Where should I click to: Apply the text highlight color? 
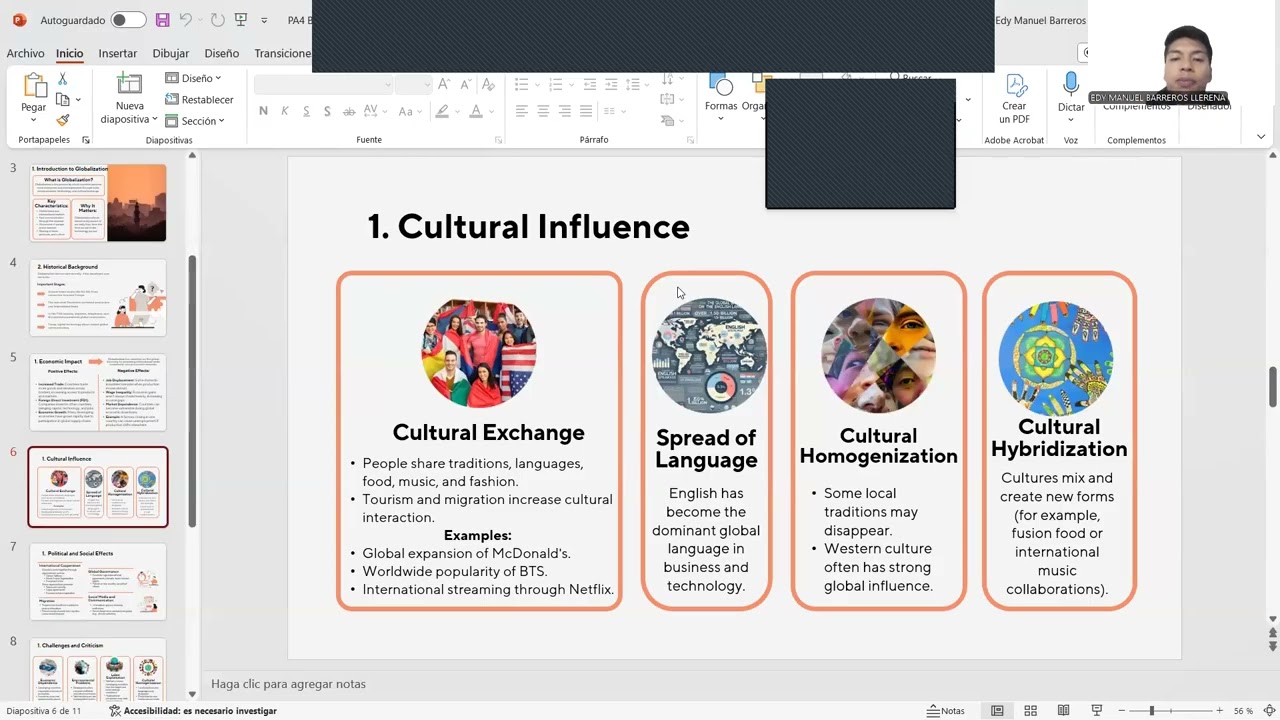441,111
